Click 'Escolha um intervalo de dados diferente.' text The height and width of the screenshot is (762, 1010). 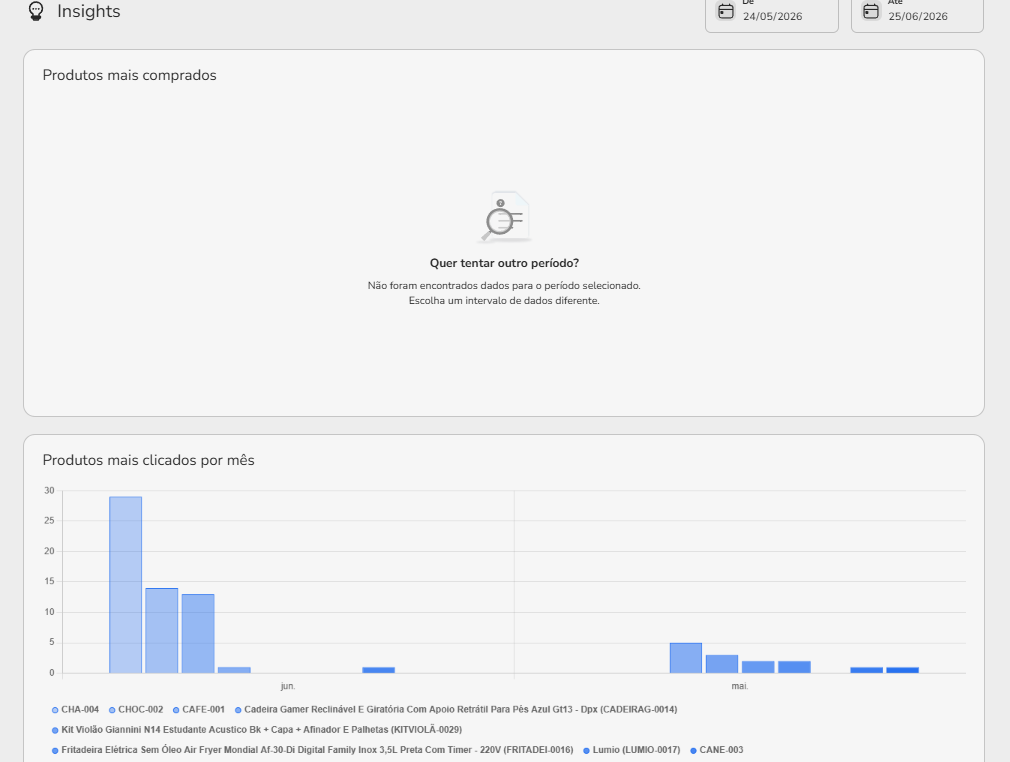pos(504,301)
